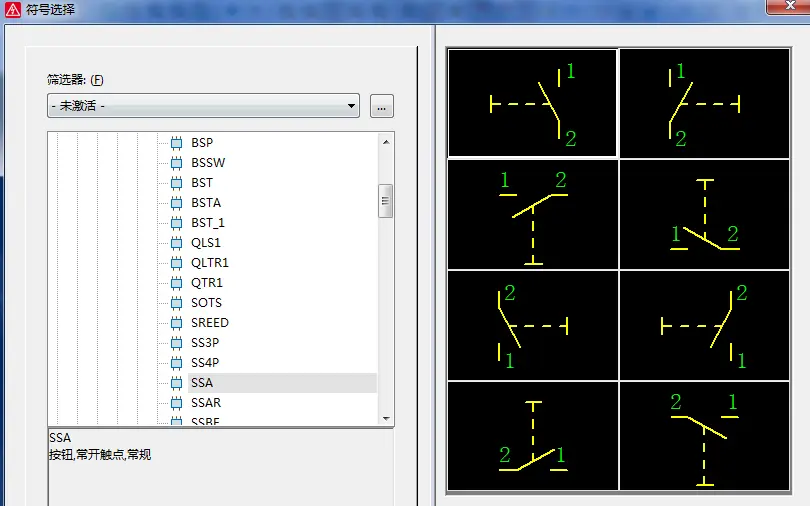Click the symbol icon beside QLTR1
The width and height of the screenshot is (810, 506).
(x=177, y=263)
